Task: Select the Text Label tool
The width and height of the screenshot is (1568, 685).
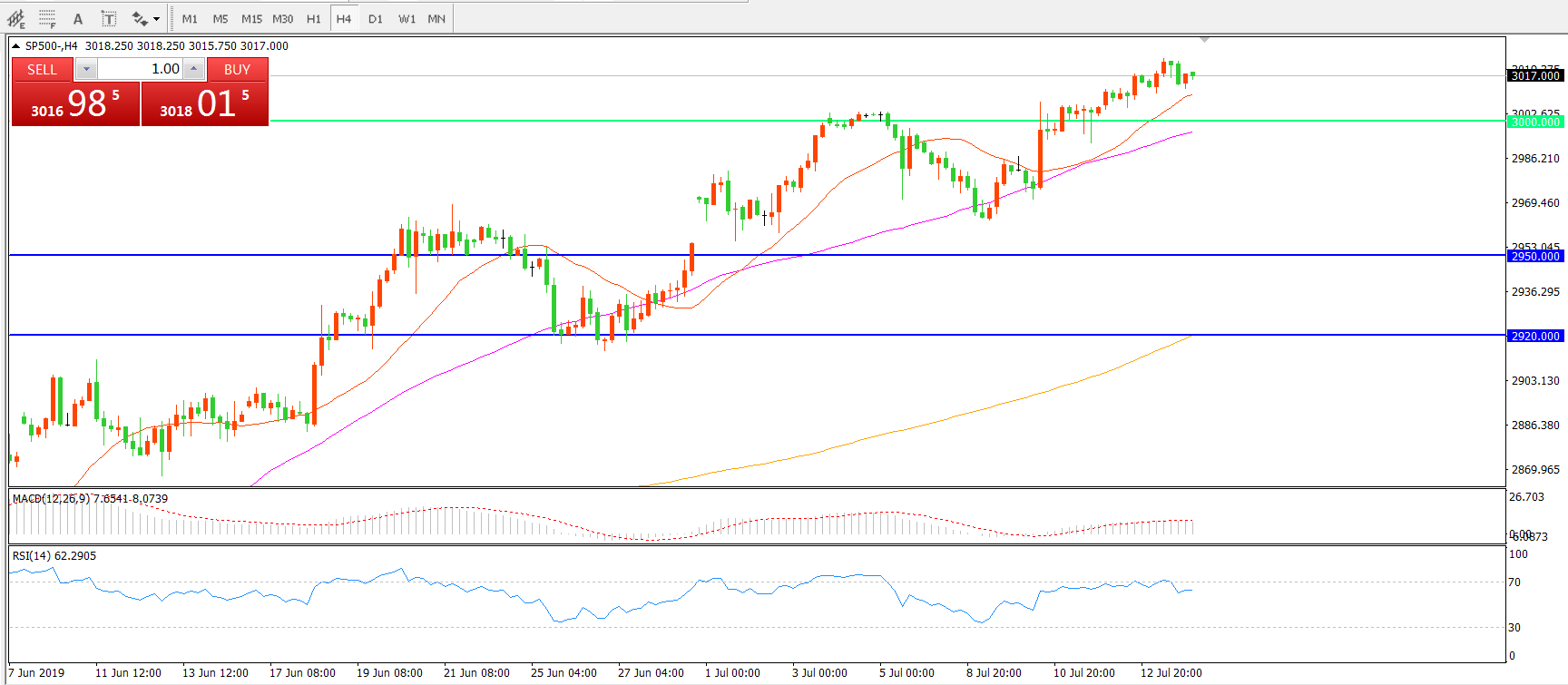Action: [x=108, y=19]
